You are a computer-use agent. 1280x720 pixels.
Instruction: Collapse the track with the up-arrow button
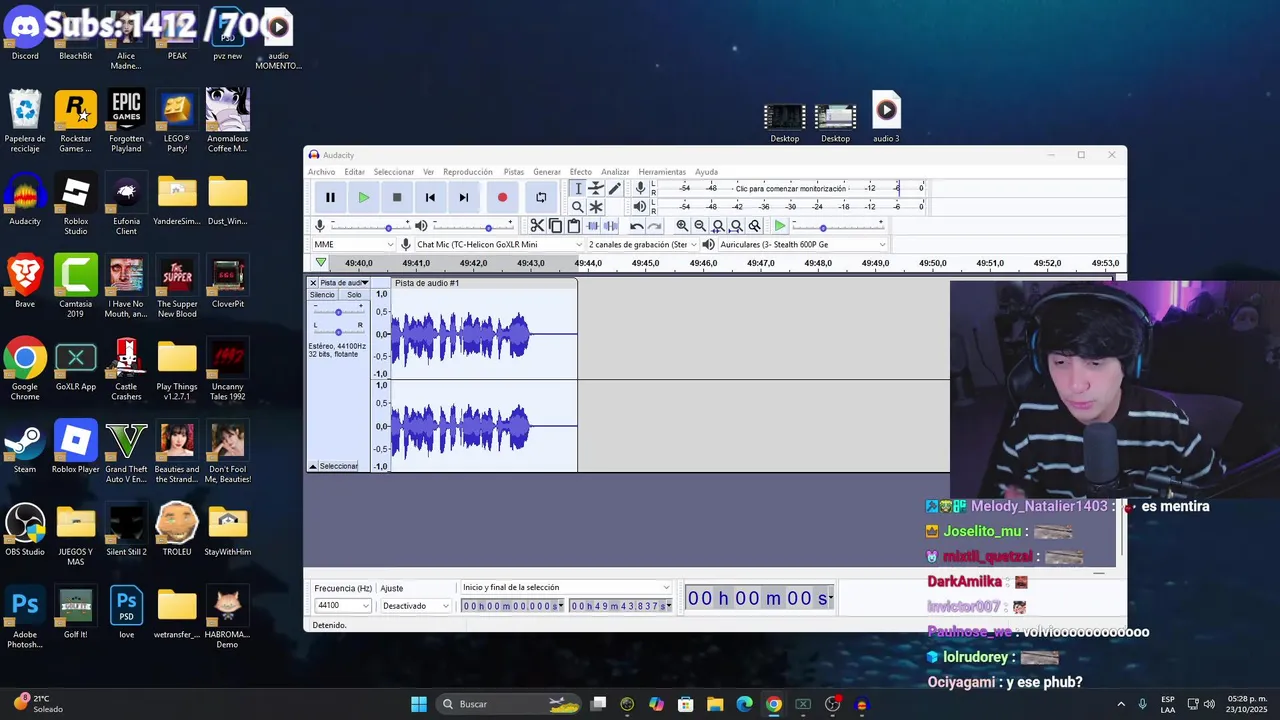[x=313, y=466]
